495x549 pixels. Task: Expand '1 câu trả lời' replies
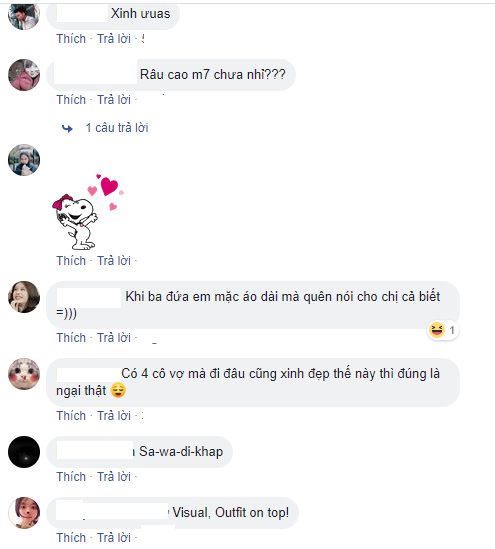pos(117,128)
